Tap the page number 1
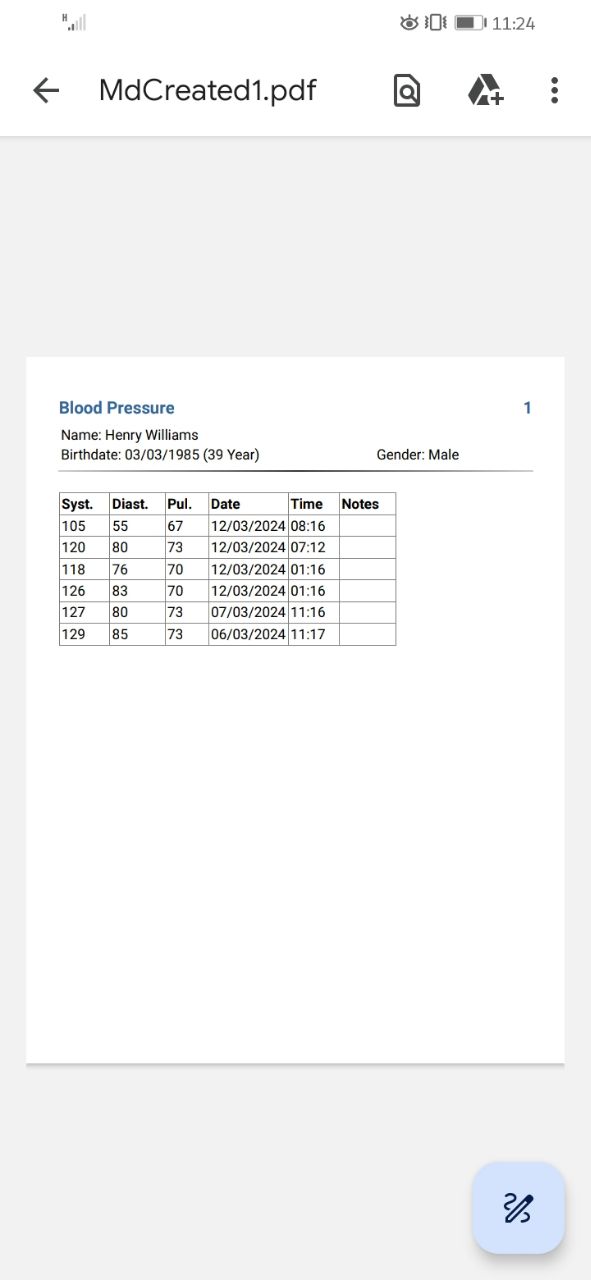Viewport: 591px width, 1280px height. pyautogui.click(x=527, y=408)
